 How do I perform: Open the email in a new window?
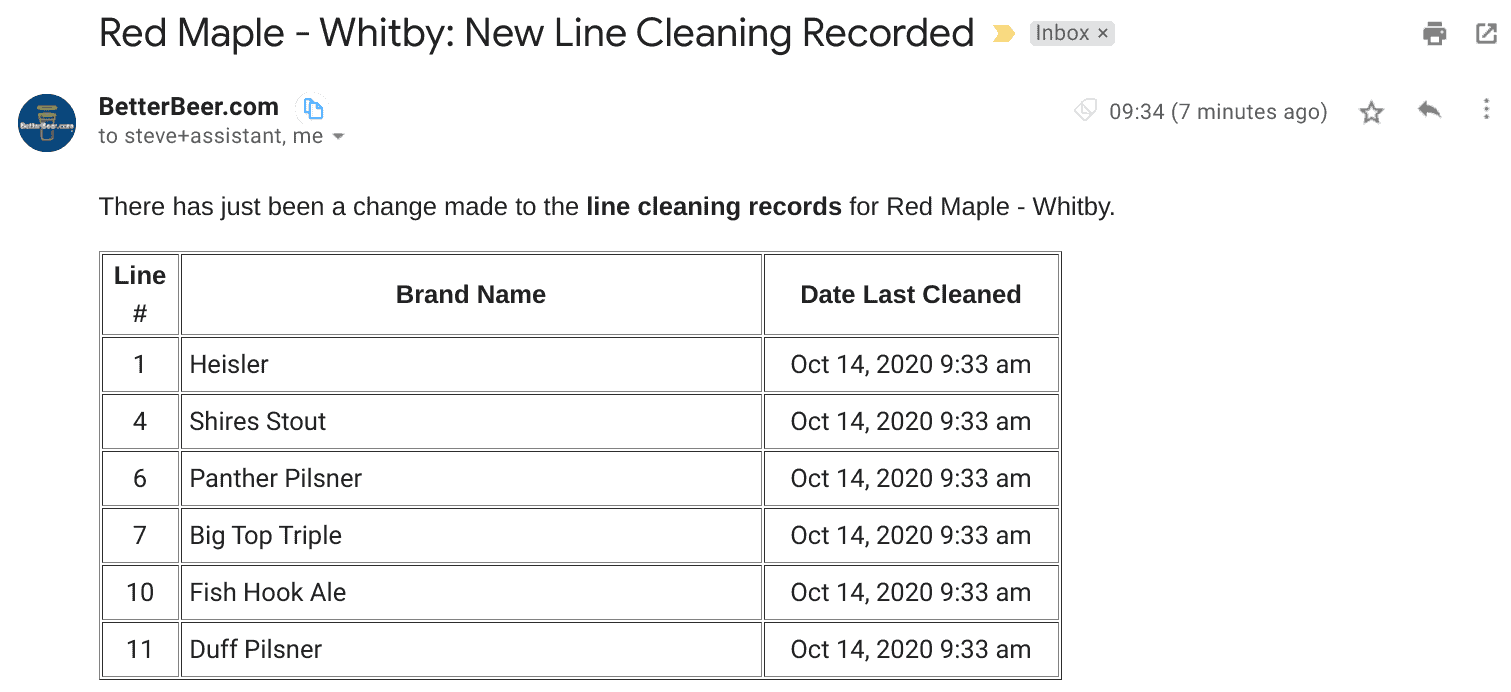pos(1486,34)
